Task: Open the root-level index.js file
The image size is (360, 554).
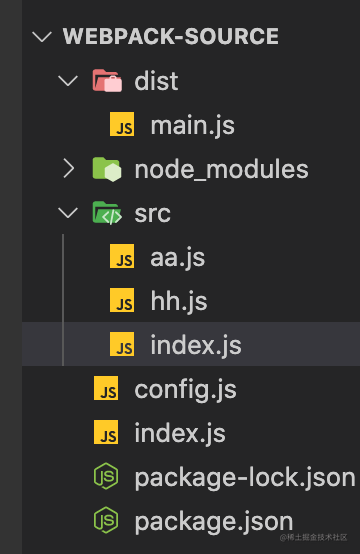Action: 180,434
